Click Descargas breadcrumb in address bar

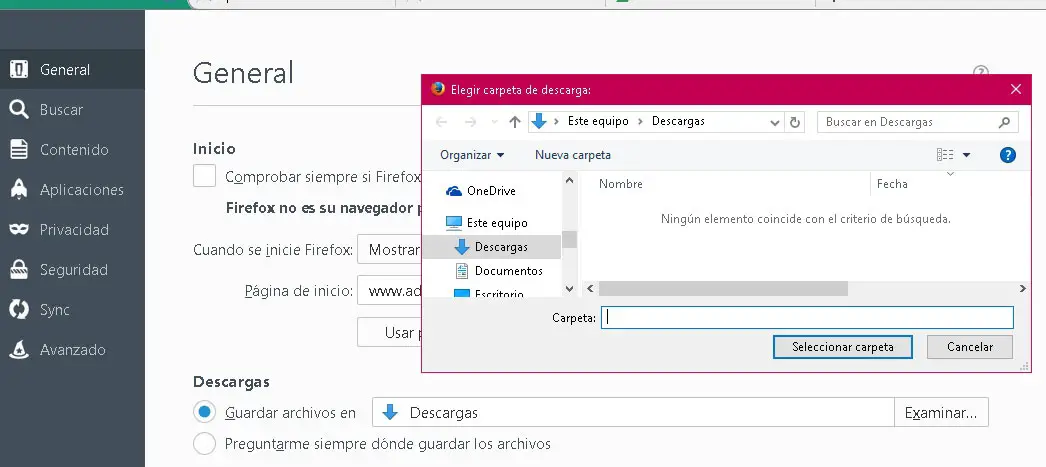point(678,121)
